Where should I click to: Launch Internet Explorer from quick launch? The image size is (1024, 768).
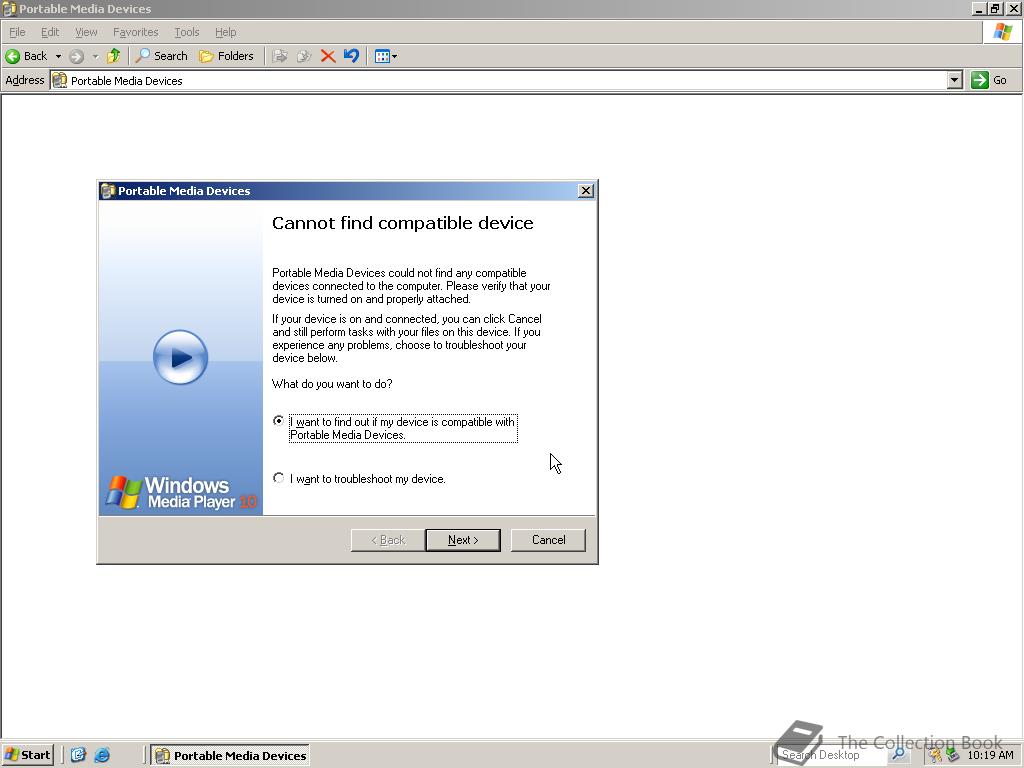pos(102,755)
